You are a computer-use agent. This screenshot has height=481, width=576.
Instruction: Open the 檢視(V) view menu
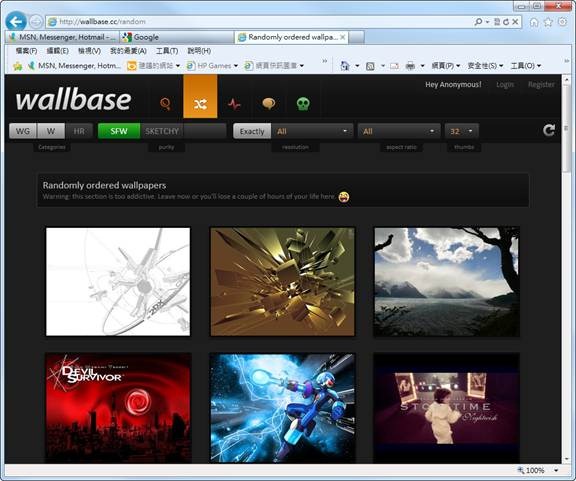coord(89,51)
